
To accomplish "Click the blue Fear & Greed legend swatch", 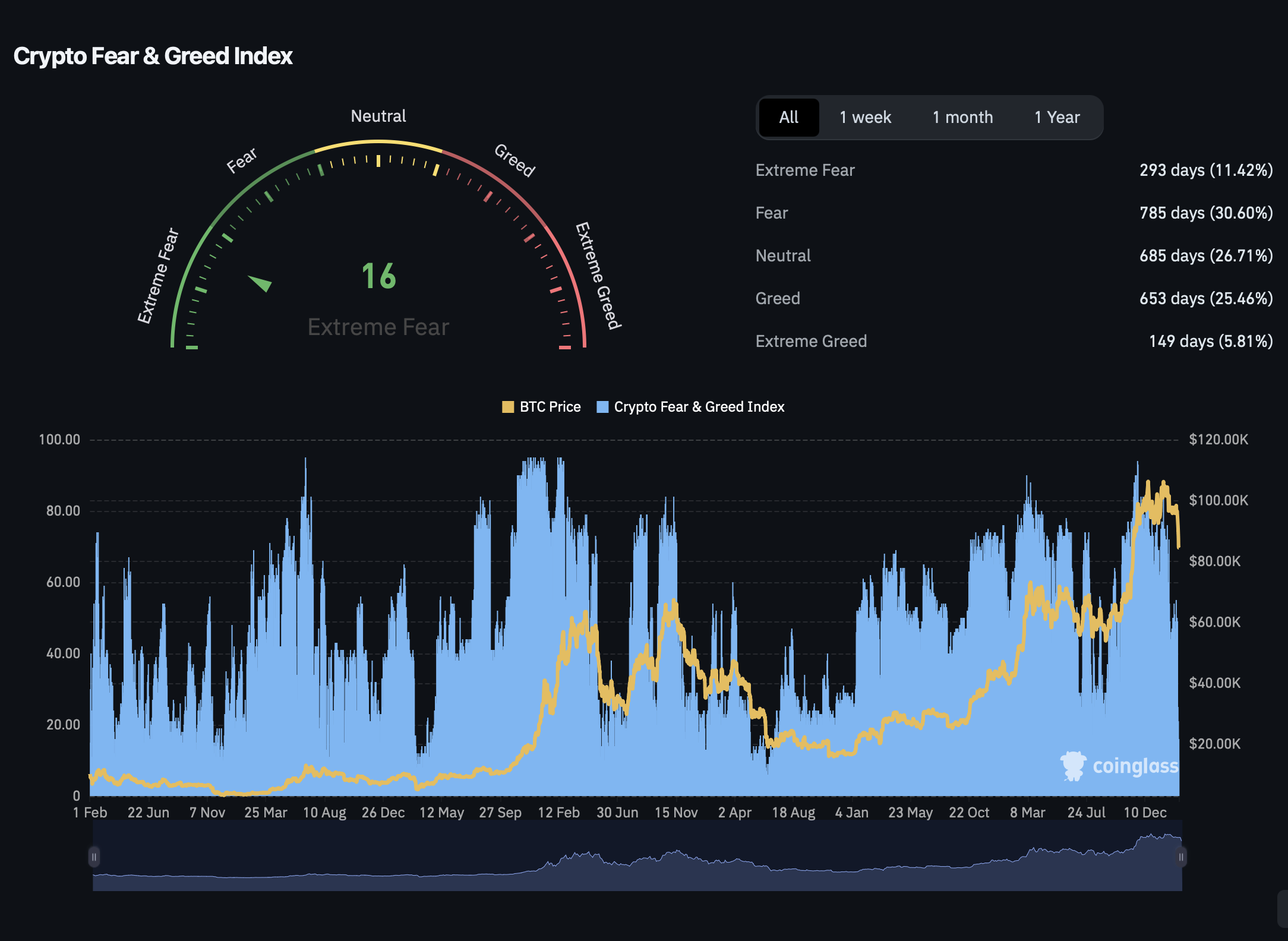I will (602, 406).
